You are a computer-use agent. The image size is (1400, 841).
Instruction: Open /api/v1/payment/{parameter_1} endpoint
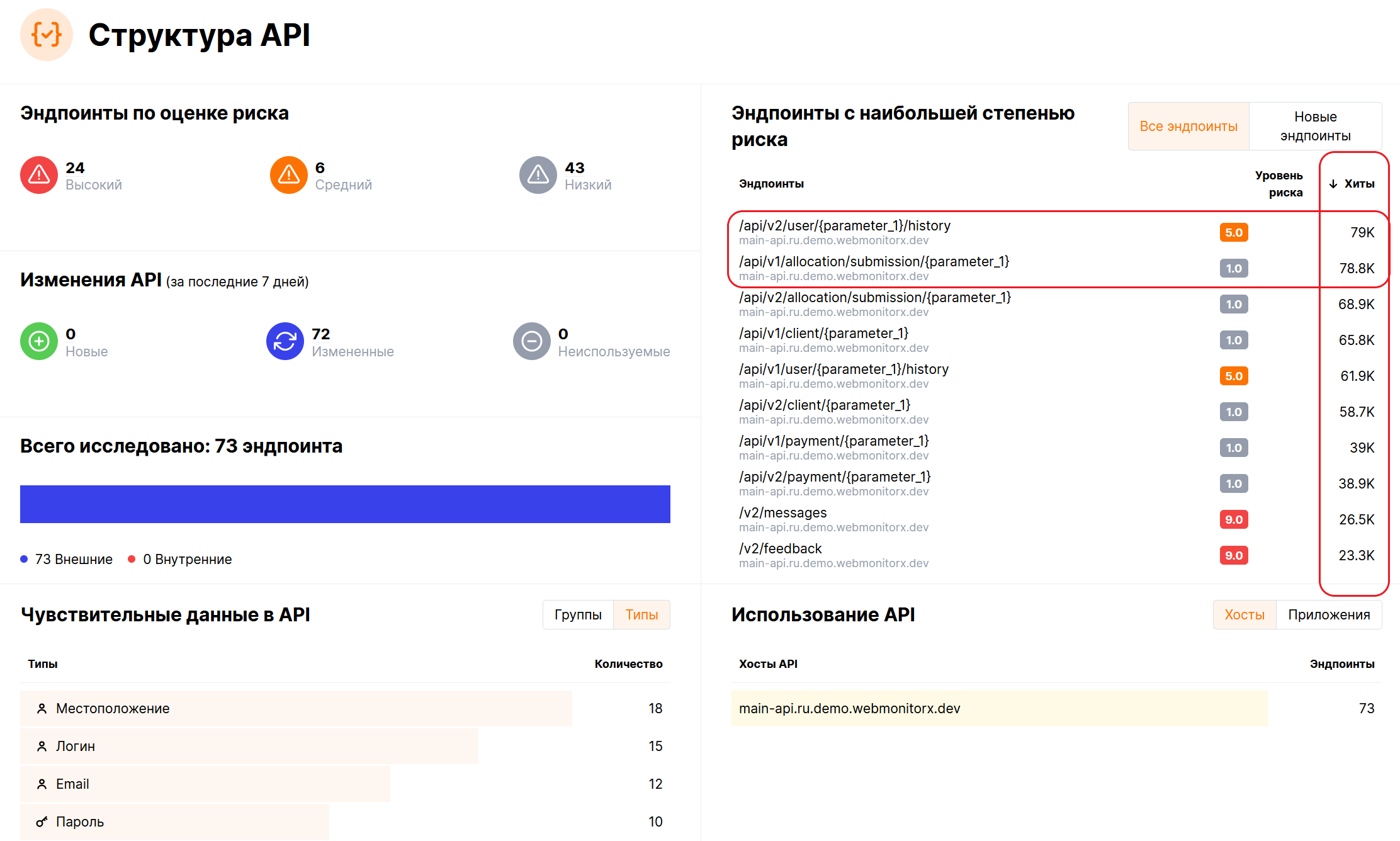coord(834,441)
